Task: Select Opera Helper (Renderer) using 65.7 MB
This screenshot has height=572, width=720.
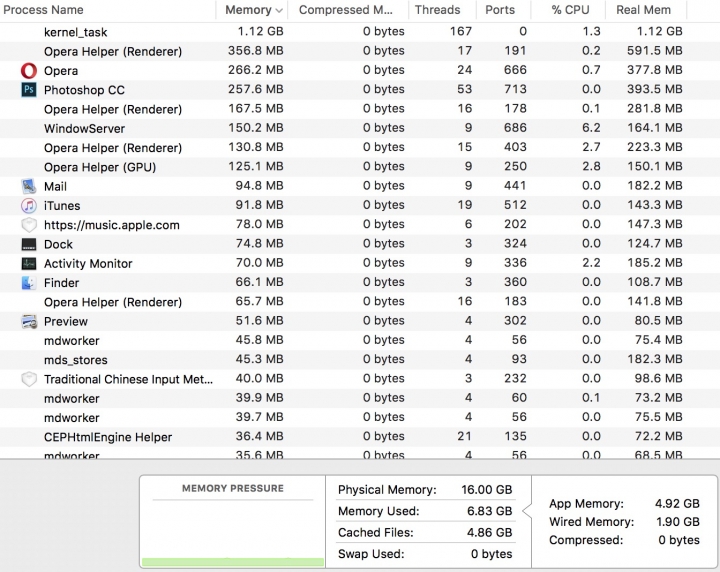Action: 360,302
